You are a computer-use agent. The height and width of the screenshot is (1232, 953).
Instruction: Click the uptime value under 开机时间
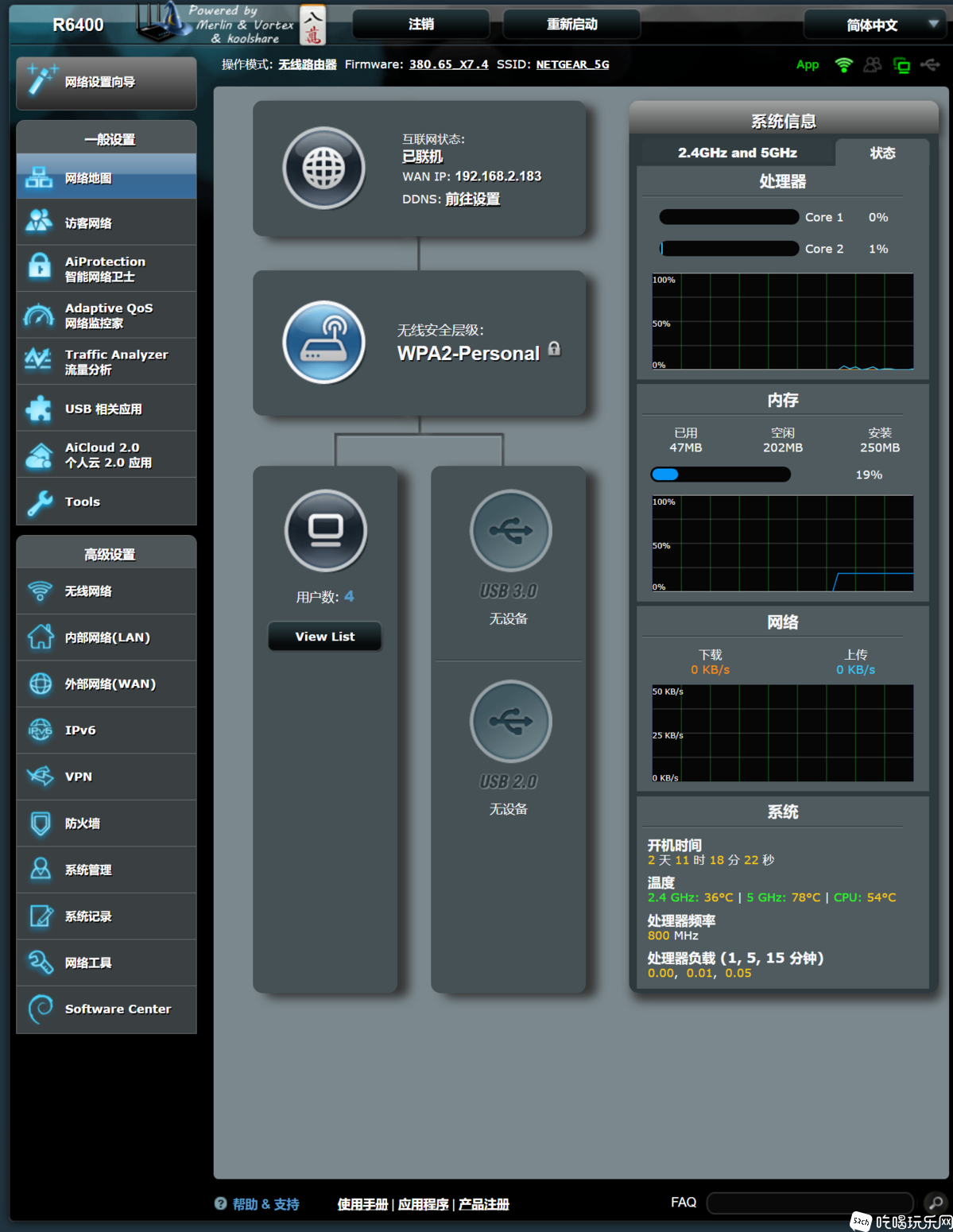(711, 860)
